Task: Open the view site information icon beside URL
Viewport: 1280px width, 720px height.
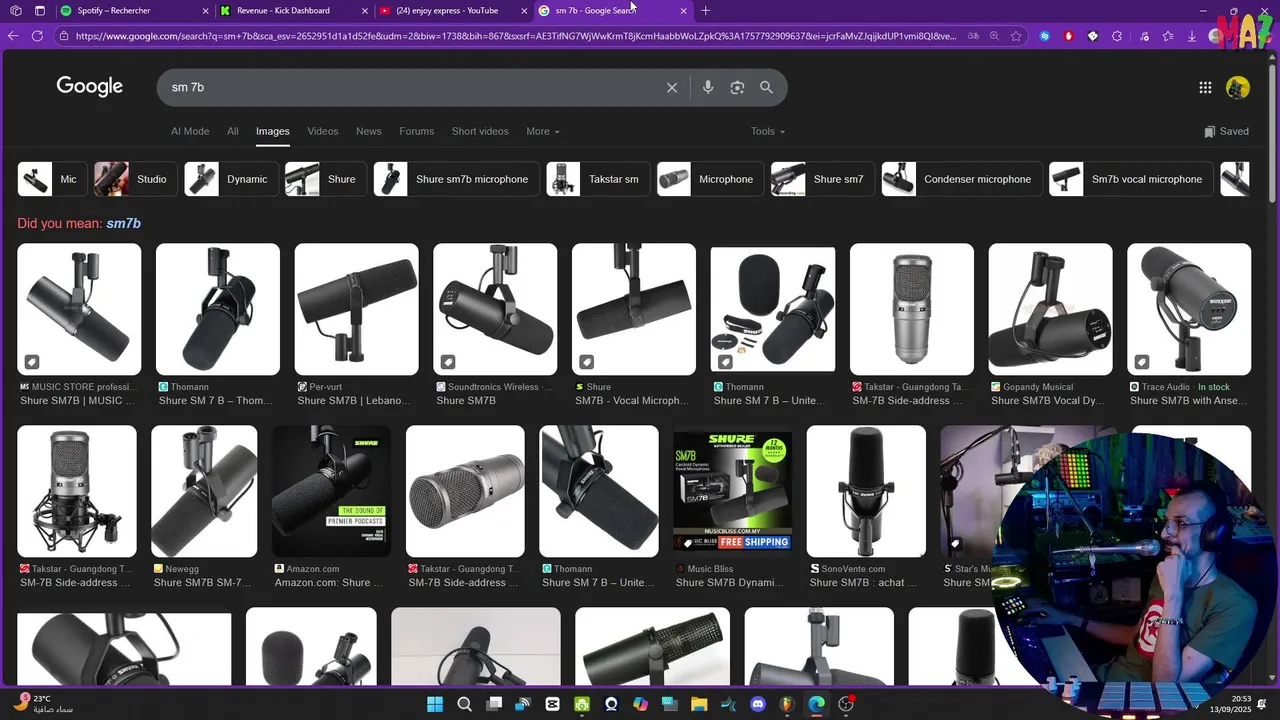Action: point(63,36)
